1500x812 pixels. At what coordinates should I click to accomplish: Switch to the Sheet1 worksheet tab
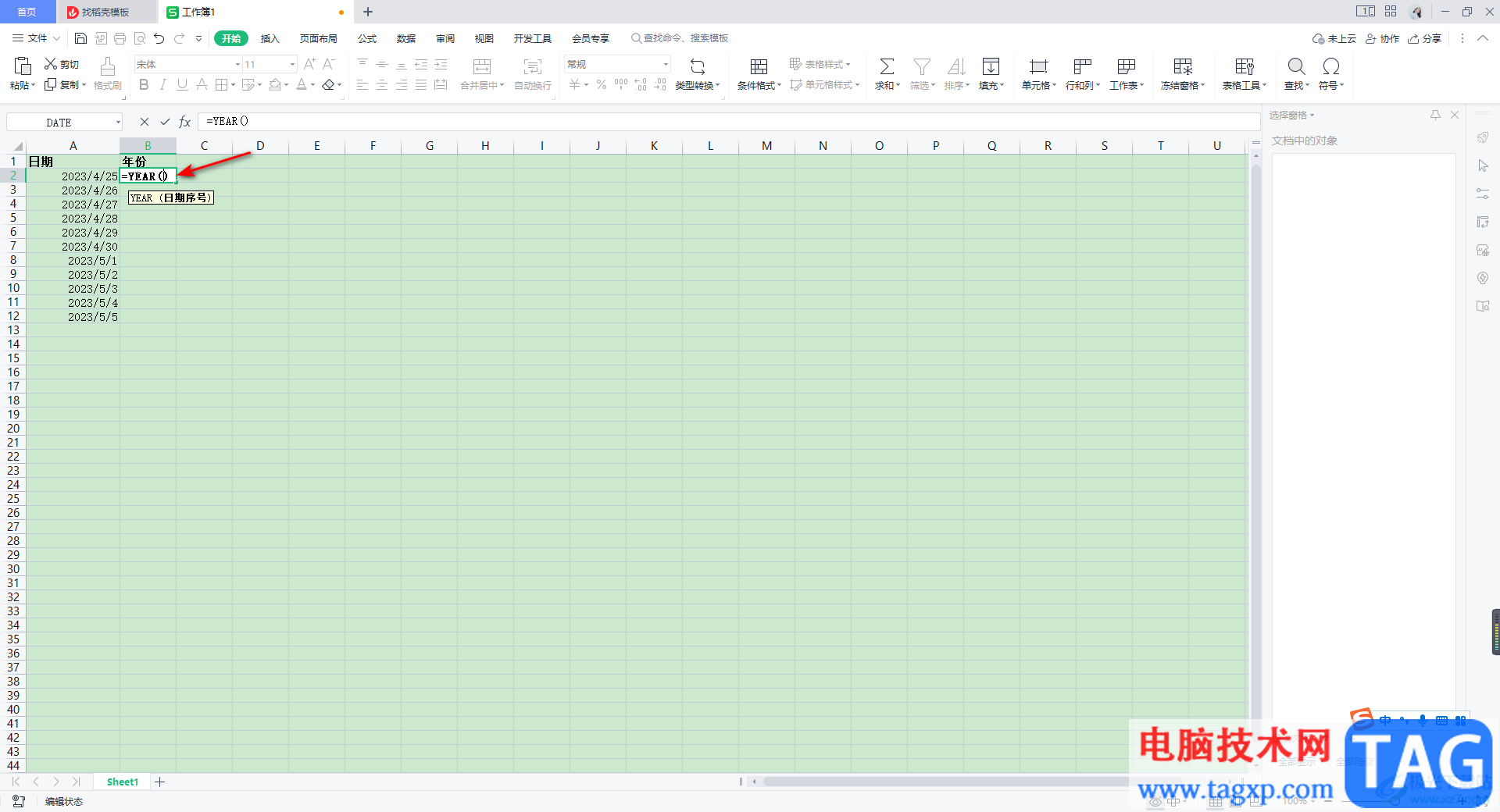tap(122, 782)
